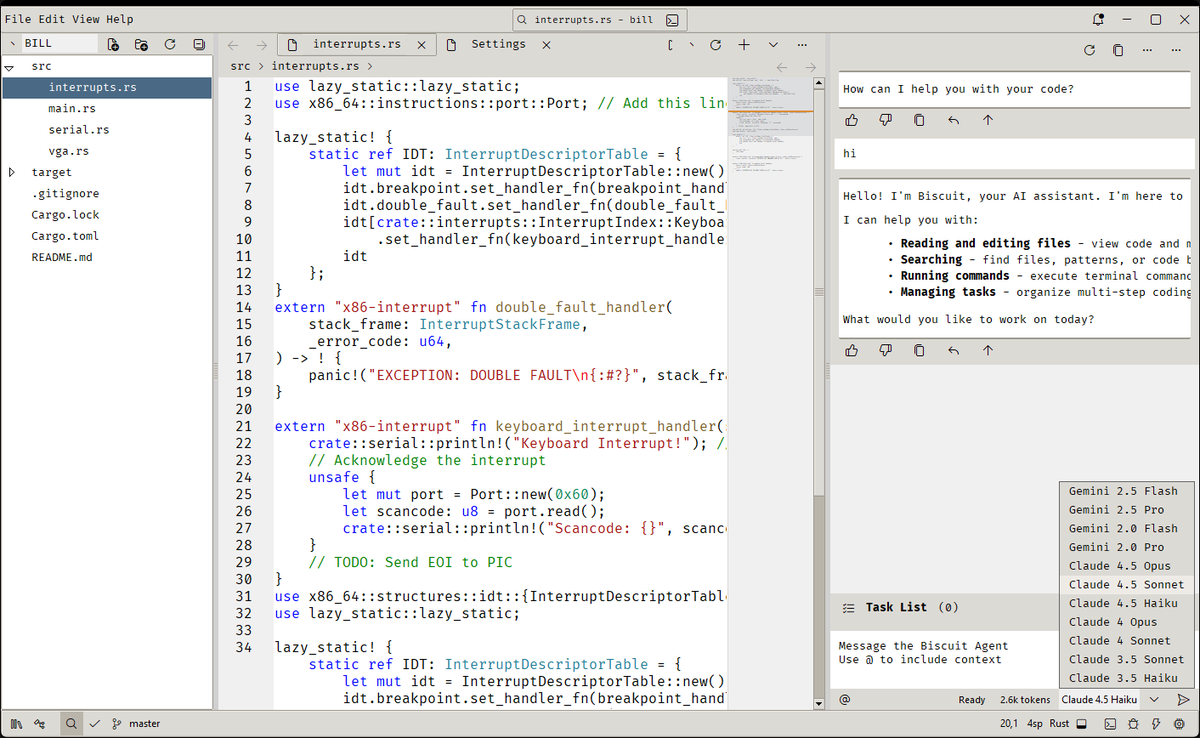Click reply arrow under 'How can I help' message

coord(954,120)
